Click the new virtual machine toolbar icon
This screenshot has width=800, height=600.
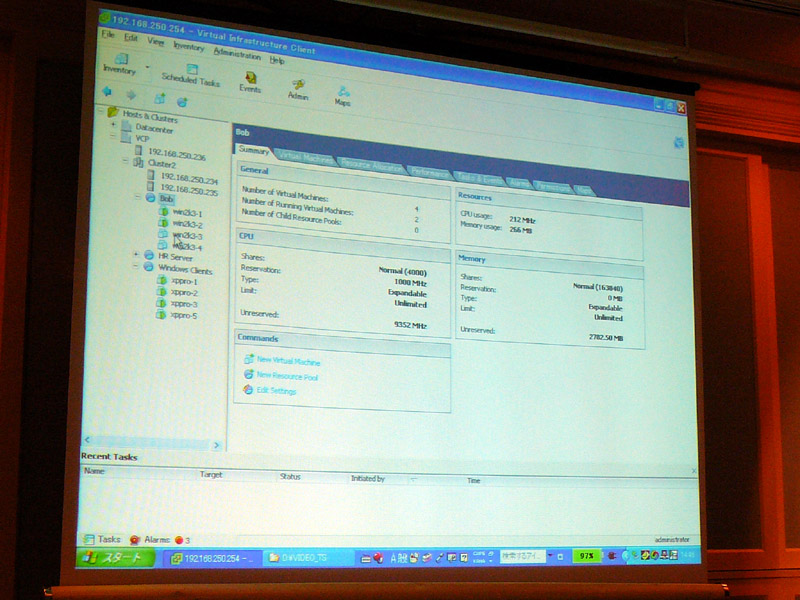pos(159,98)
